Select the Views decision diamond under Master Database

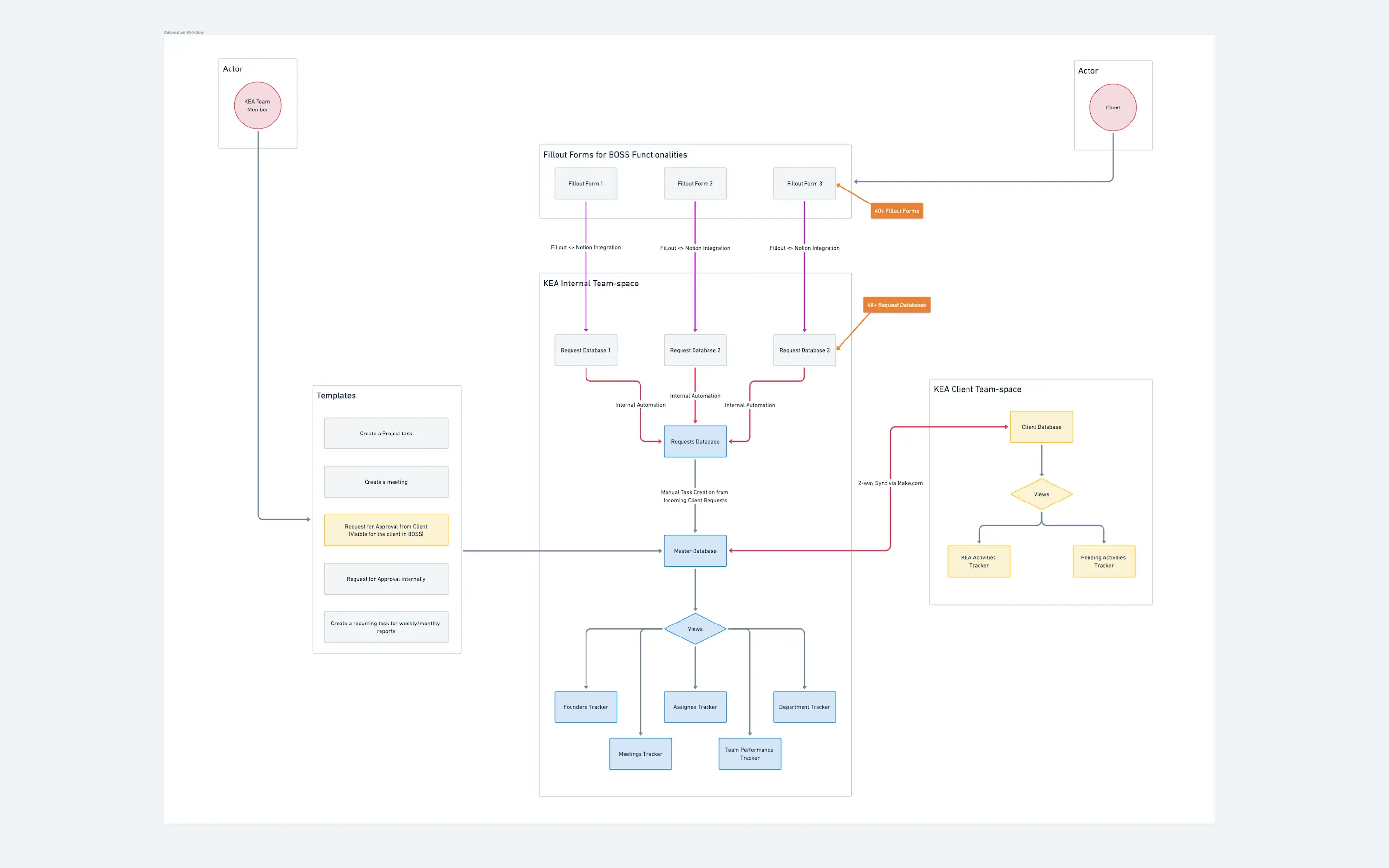click(x=694, y=629)
